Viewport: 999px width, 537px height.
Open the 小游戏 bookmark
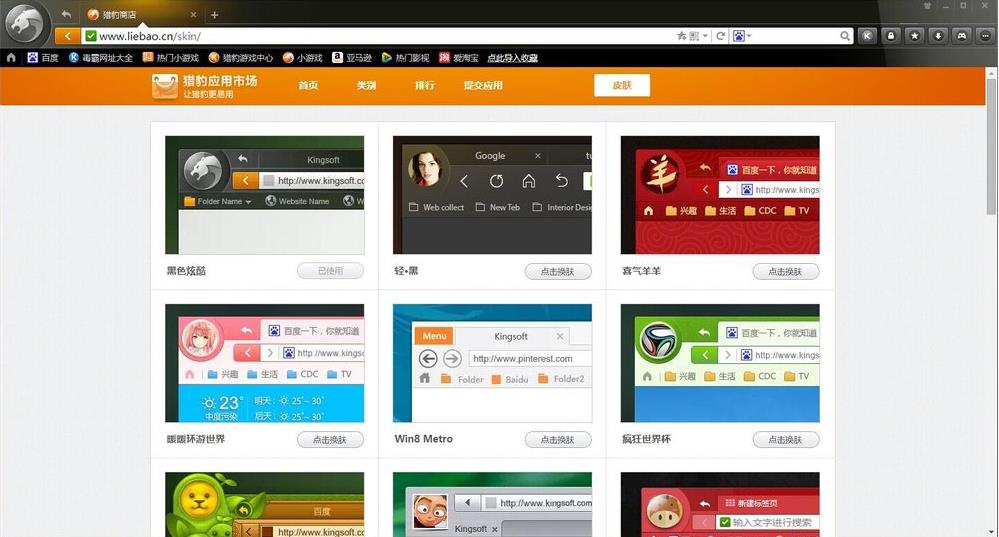(303, 57)
